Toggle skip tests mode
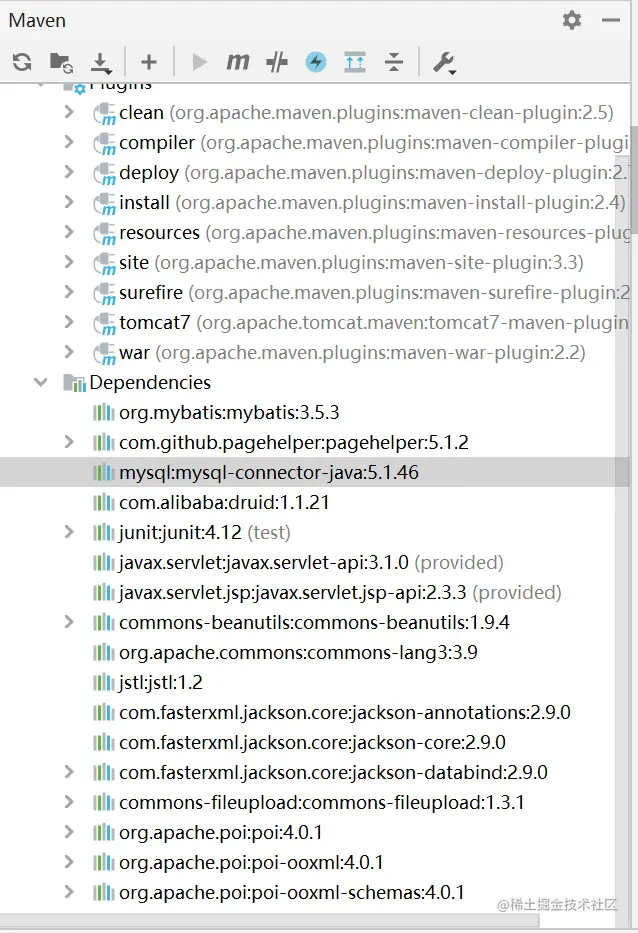Screen dimensions: 638x933 coord(277,61)
